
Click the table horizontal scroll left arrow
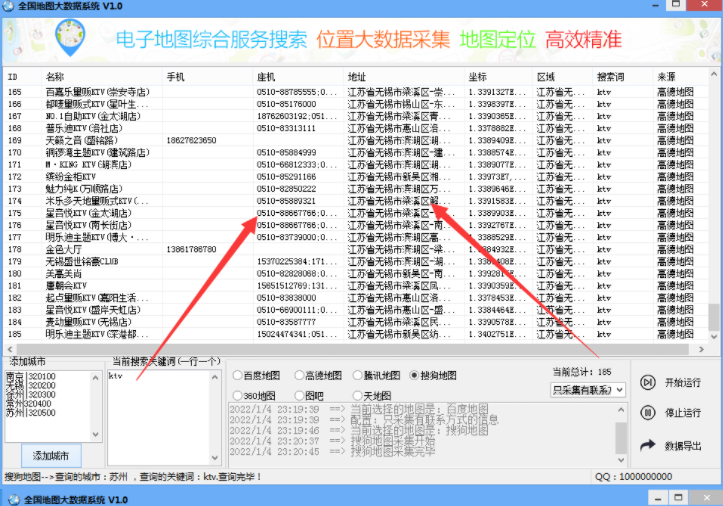[x=10, y=349]
